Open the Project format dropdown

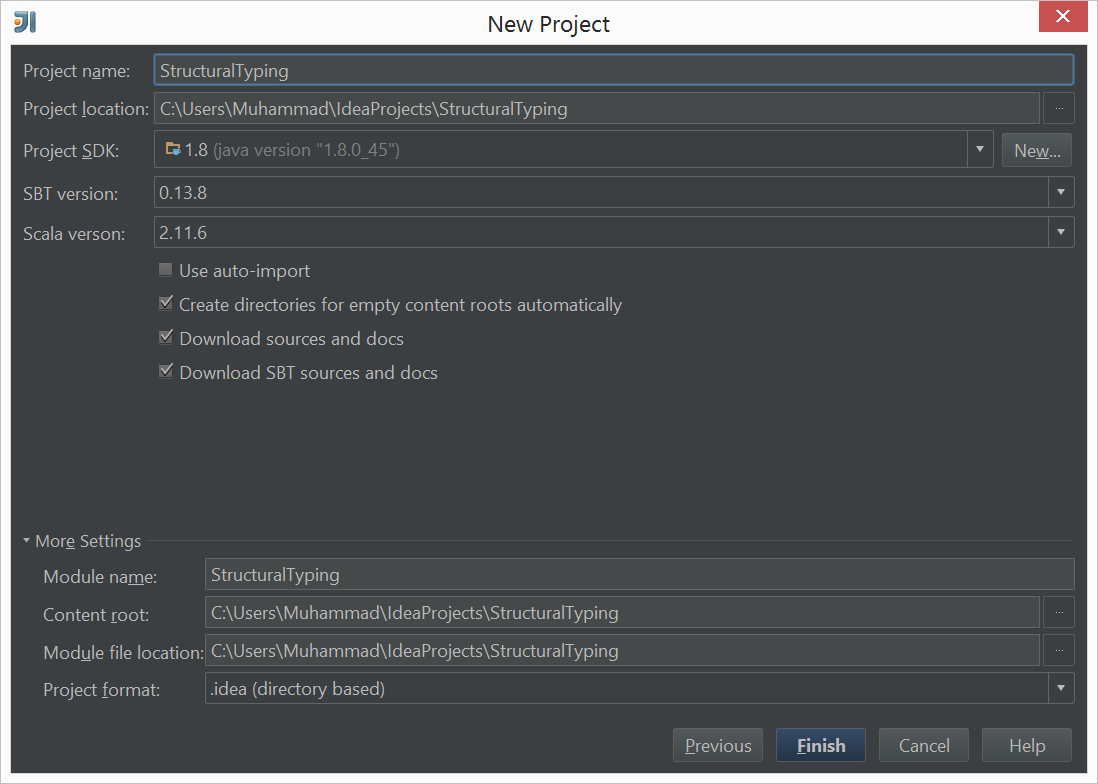(1061, 688)
